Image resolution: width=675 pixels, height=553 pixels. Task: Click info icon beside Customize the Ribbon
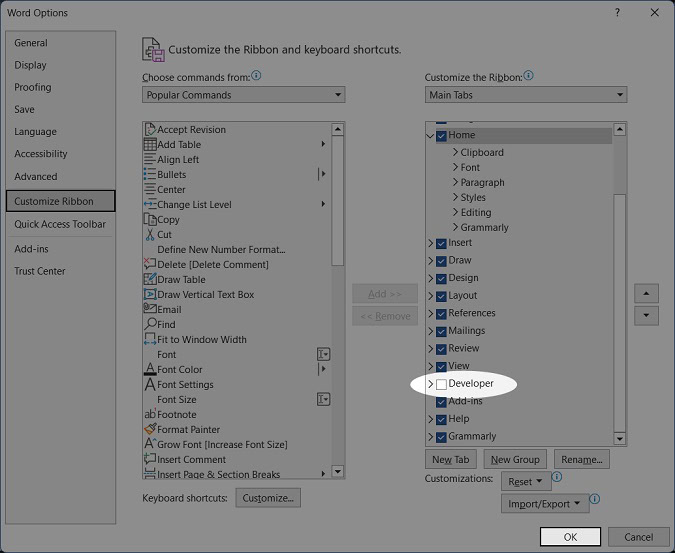(529, 76)
